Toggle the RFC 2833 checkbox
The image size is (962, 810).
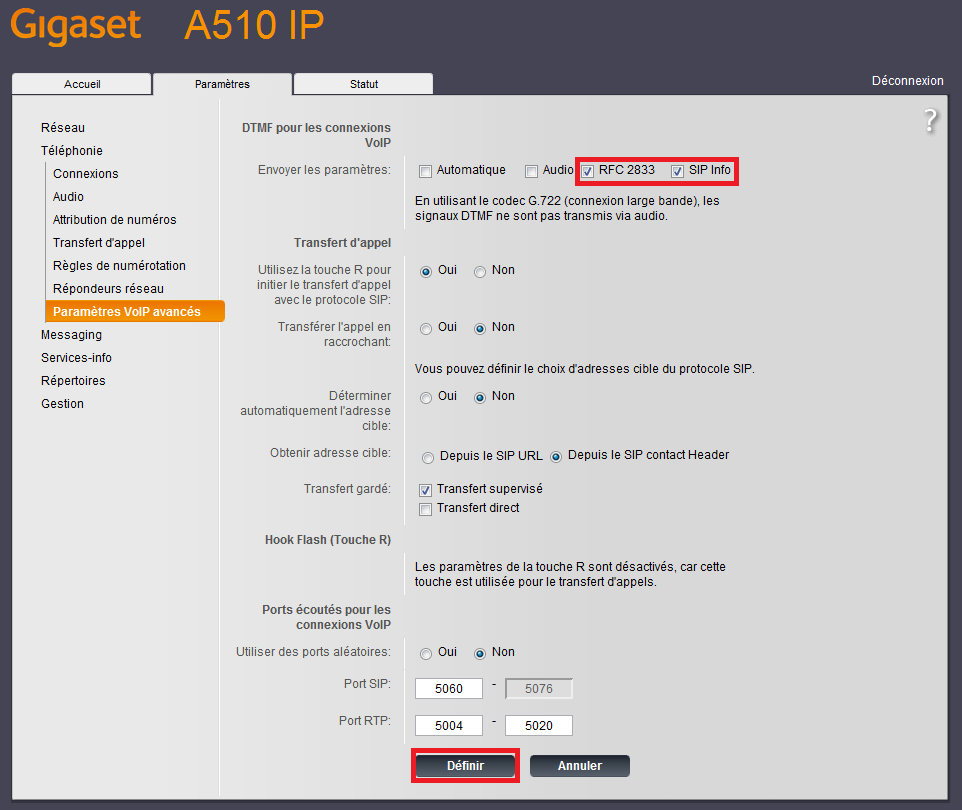click(587, 171)
